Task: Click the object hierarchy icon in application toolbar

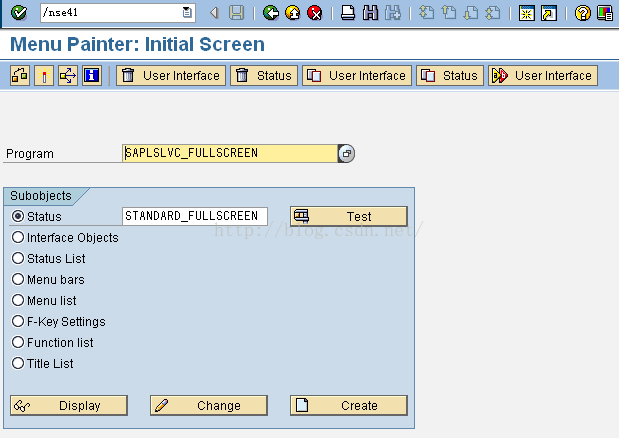Action: click(x=20, y=75)
